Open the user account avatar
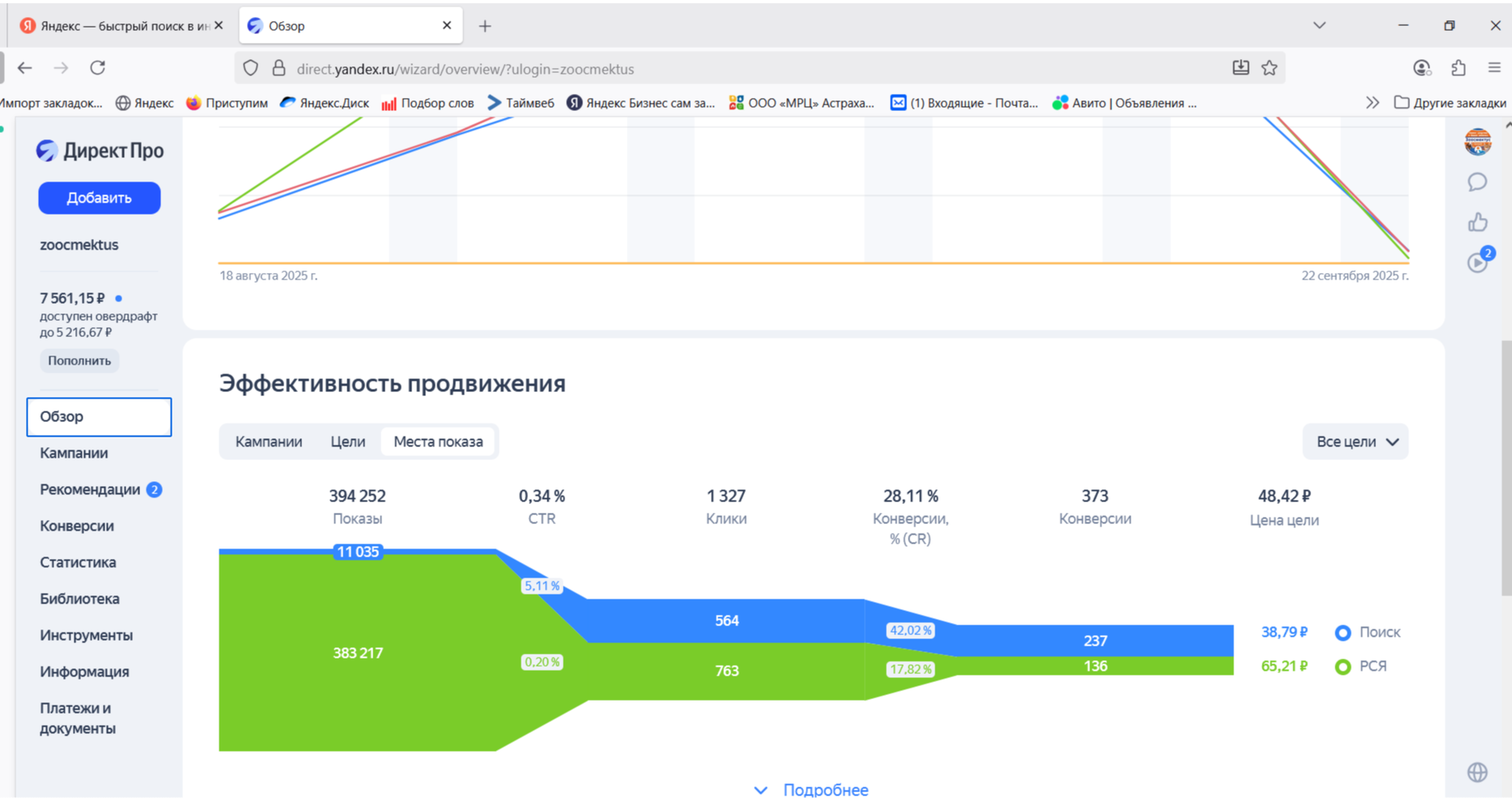Viewport: 1512px width, 806px height. pos(1477,142)
